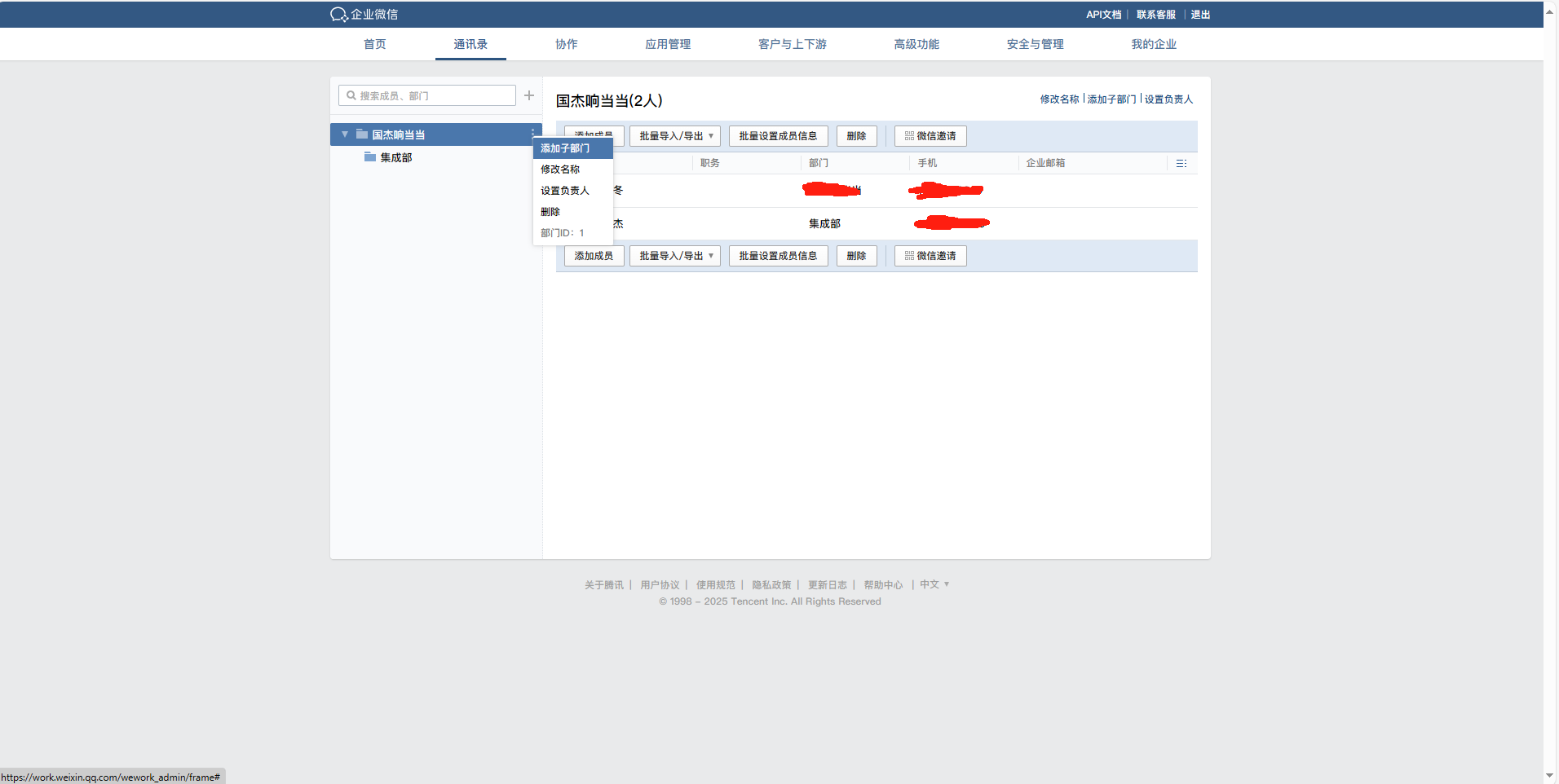The width and height of the screenshot is (1559, 784).
Task: Click the 企业微信 logo
Action: (x=364, y=15)
